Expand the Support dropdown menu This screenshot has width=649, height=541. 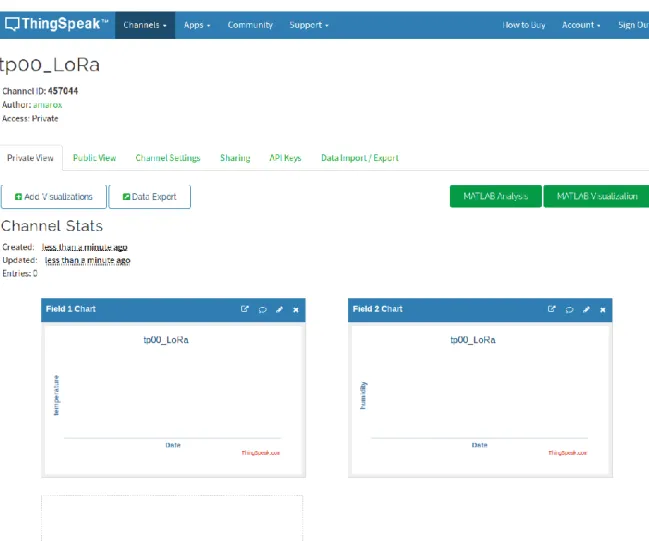click(x=309, y=25)
